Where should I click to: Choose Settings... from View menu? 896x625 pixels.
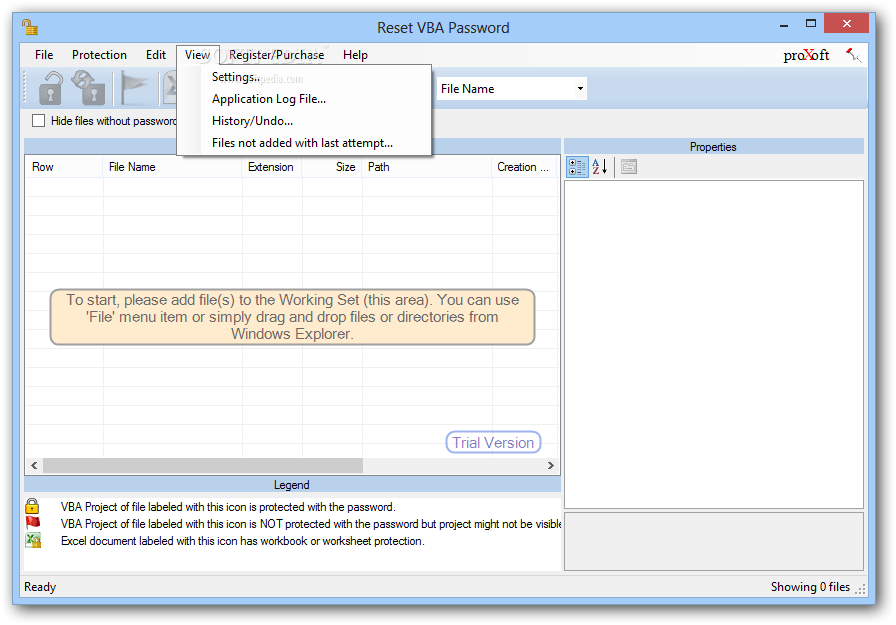pos(304,77)
